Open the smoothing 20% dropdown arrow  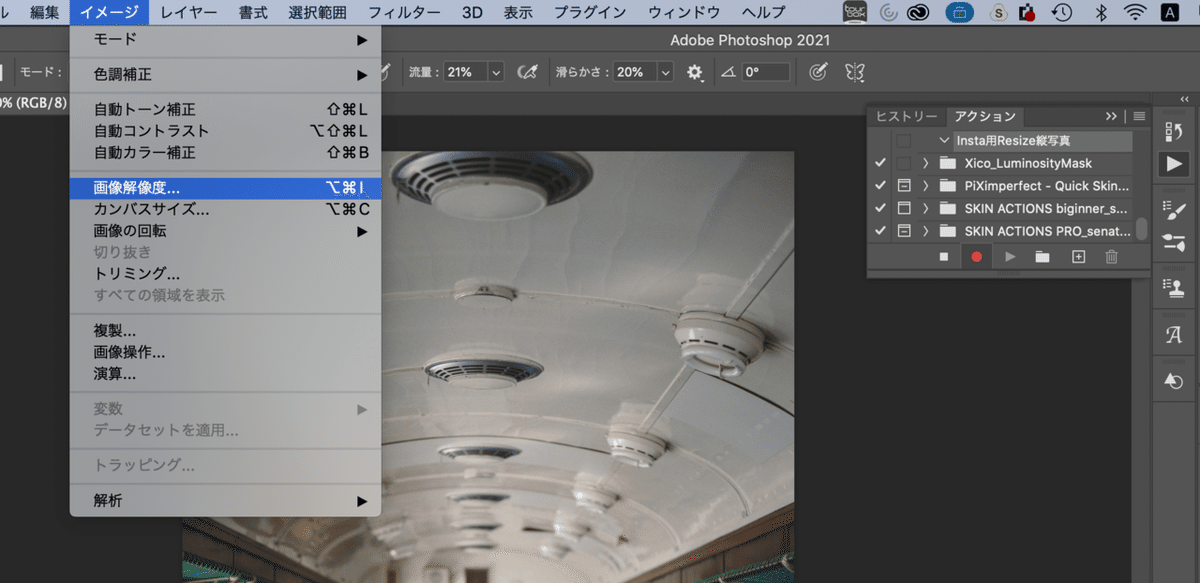click(x=666, y=72)
